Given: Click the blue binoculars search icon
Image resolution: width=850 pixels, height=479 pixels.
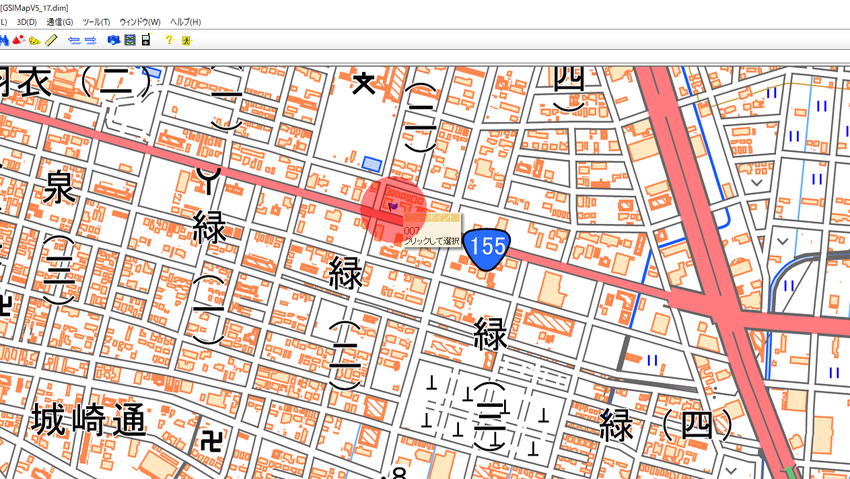Looking at the screenshot, I should click(x=4, y=40).
